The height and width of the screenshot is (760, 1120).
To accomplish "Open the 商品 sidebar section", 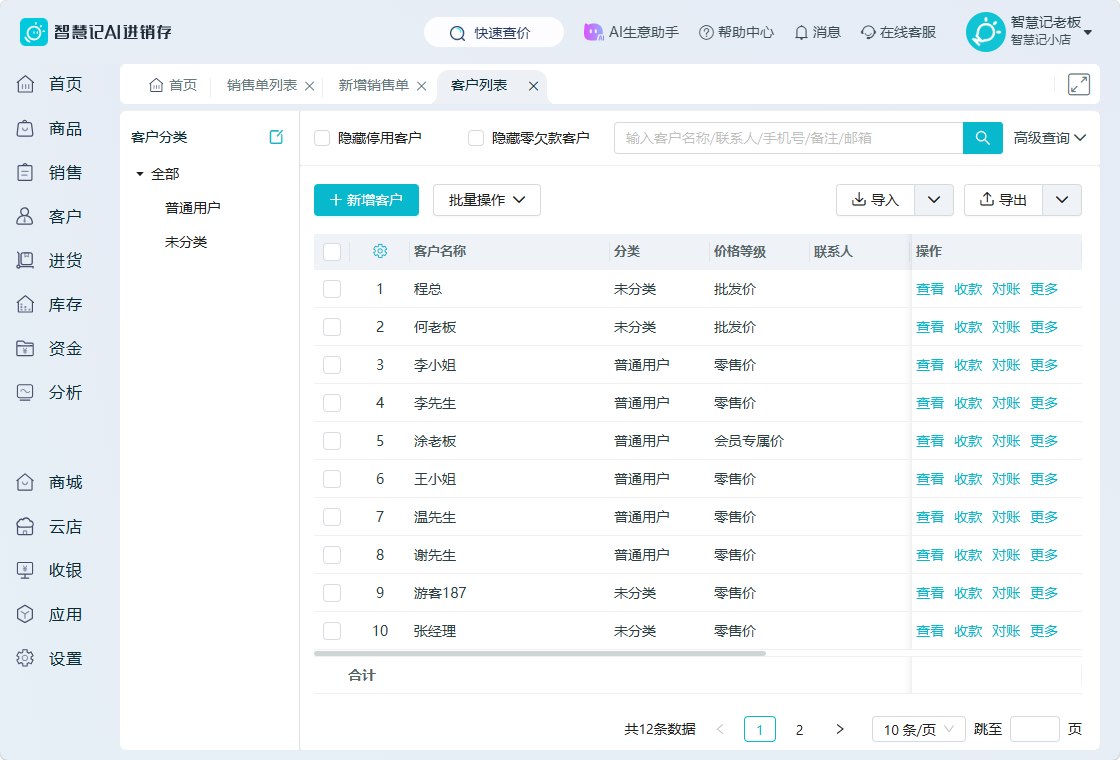I will [x=49, y=129].
